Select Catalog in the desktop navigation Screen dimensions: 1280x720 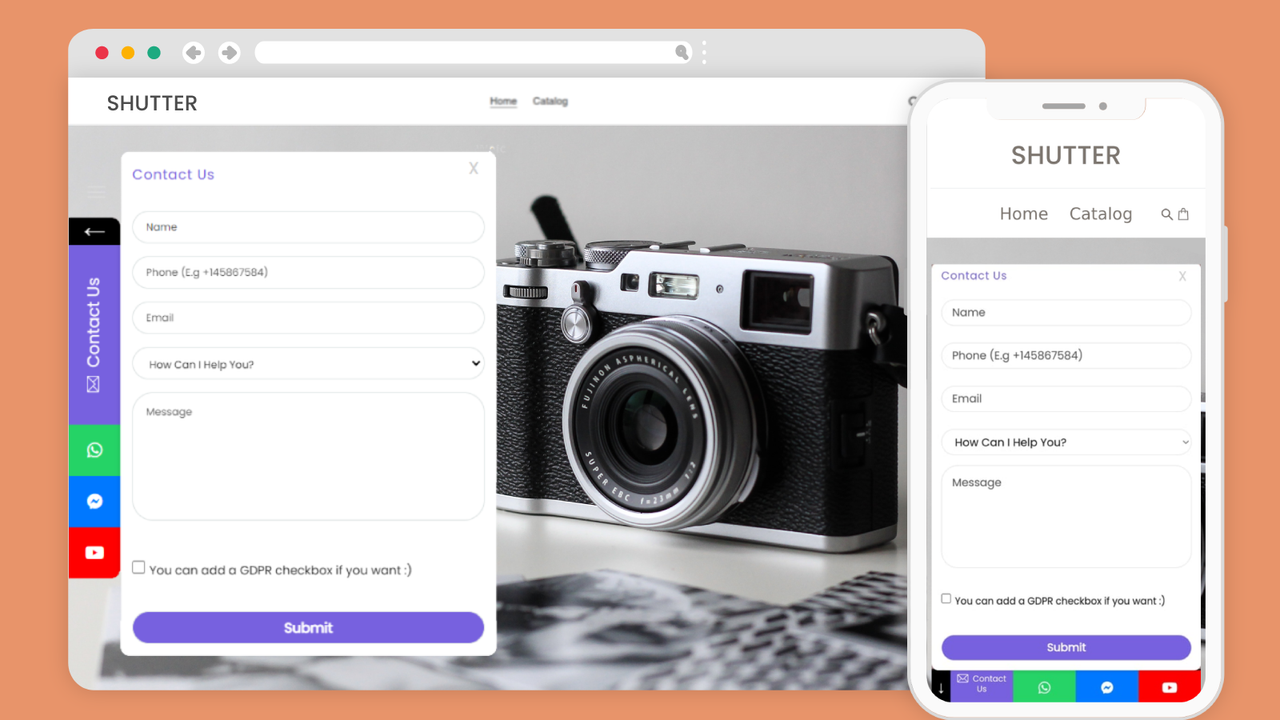click(x=551, y=101)
